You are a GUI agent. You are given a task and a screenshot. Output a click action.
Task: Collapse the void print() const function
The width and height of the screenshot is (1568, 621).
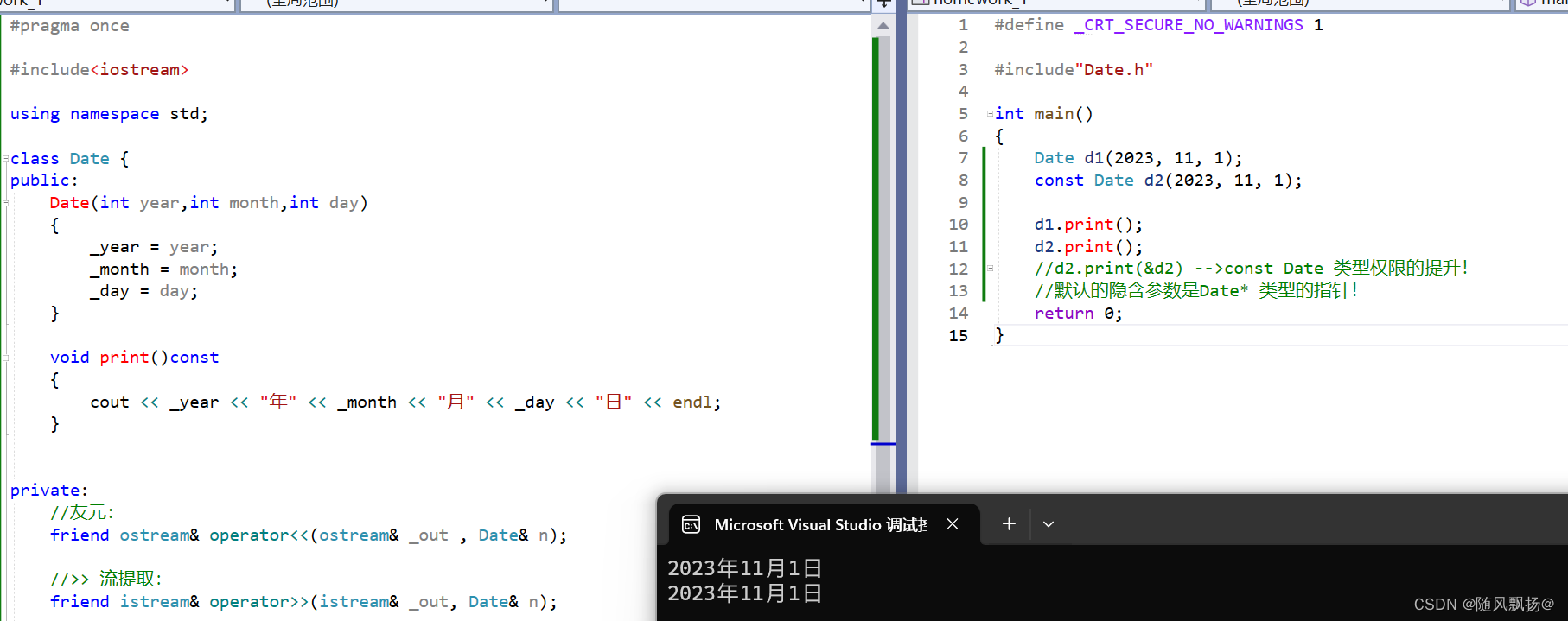pyautogui.click(x=5, y=358)
